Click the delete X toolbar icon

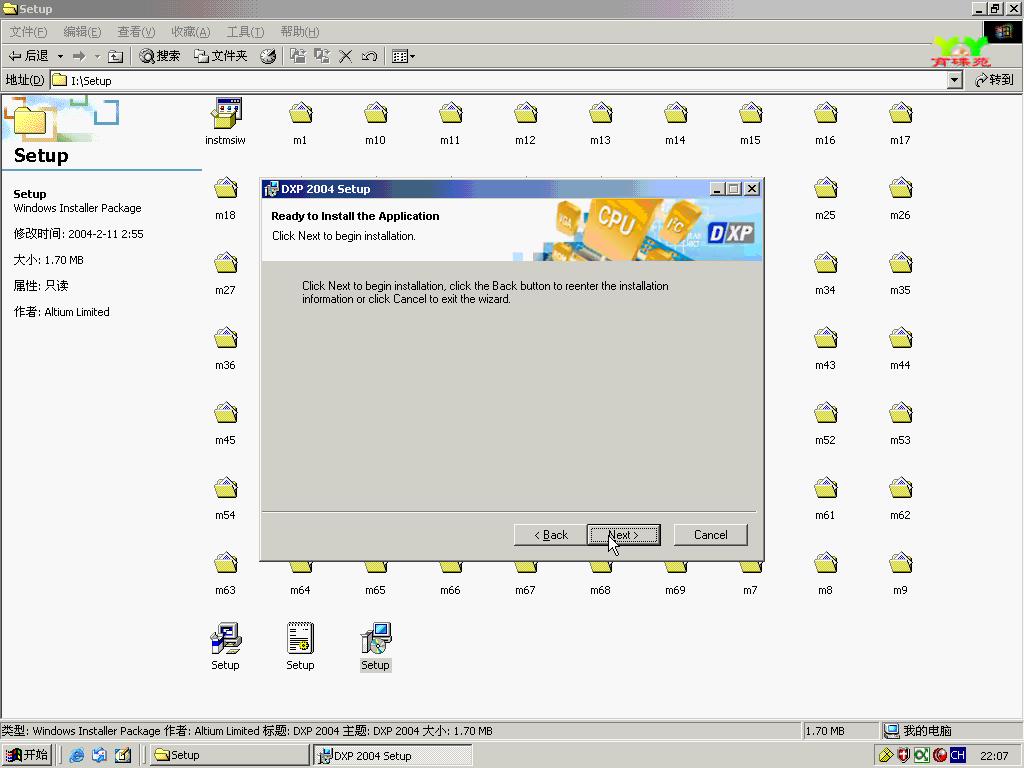click(x=345, y=56)
